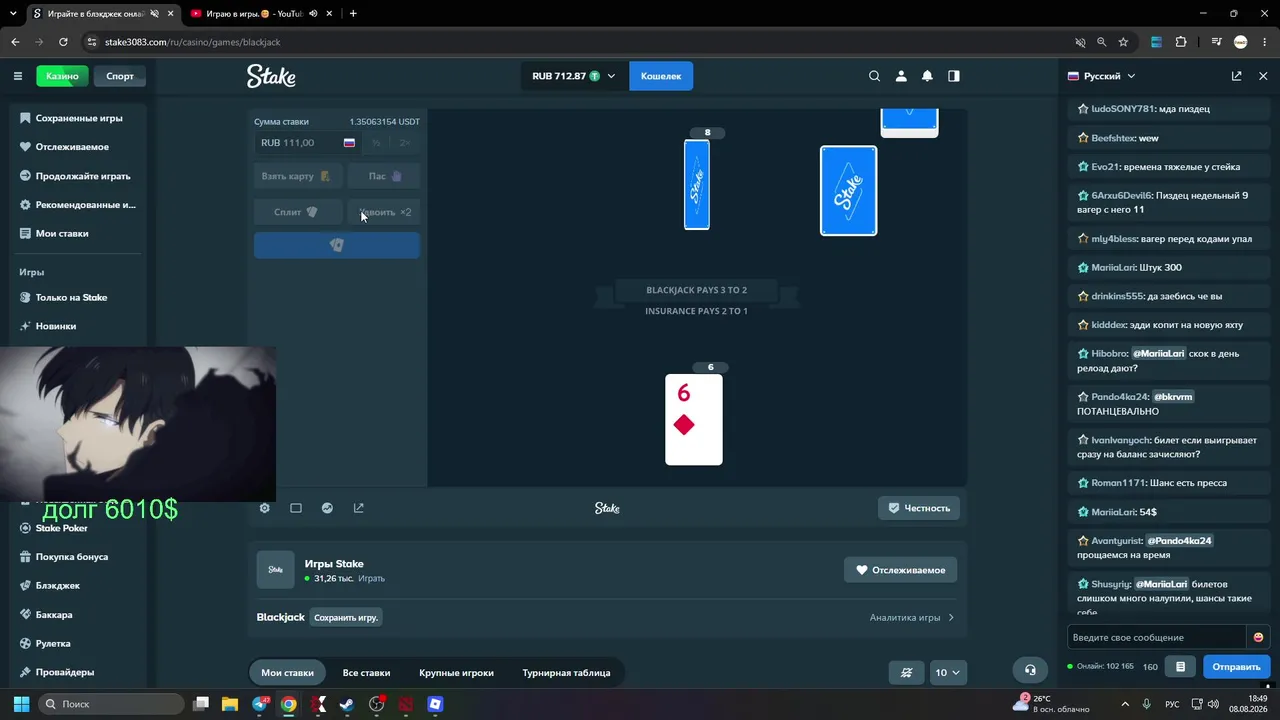The height and width of the screenshot is (720, 1280).
Task: Expand the 10 rows-per-page dropdown
Action: coord(947,673)
